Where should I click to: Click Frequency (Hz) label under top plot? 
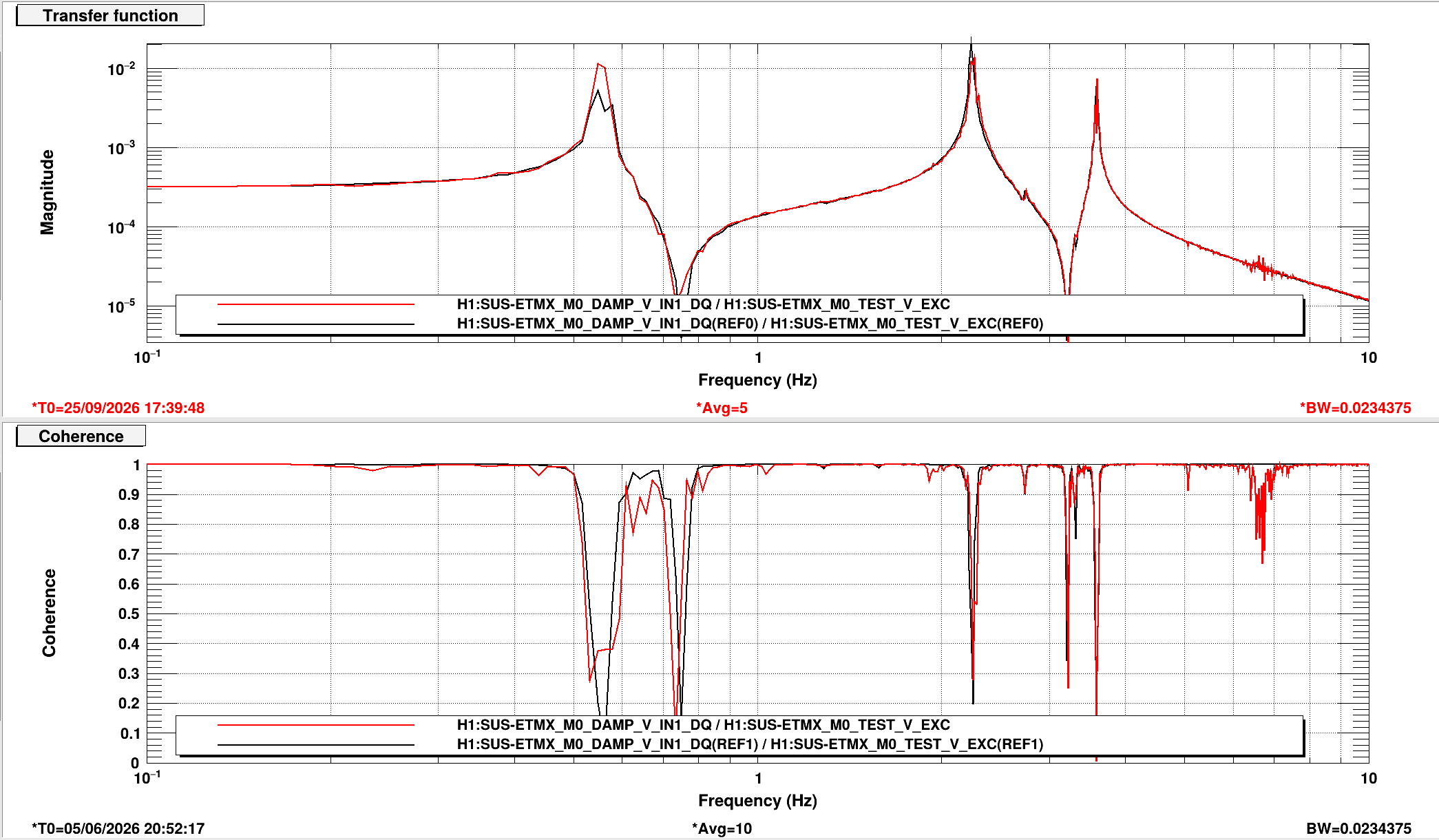click(757, 380)
